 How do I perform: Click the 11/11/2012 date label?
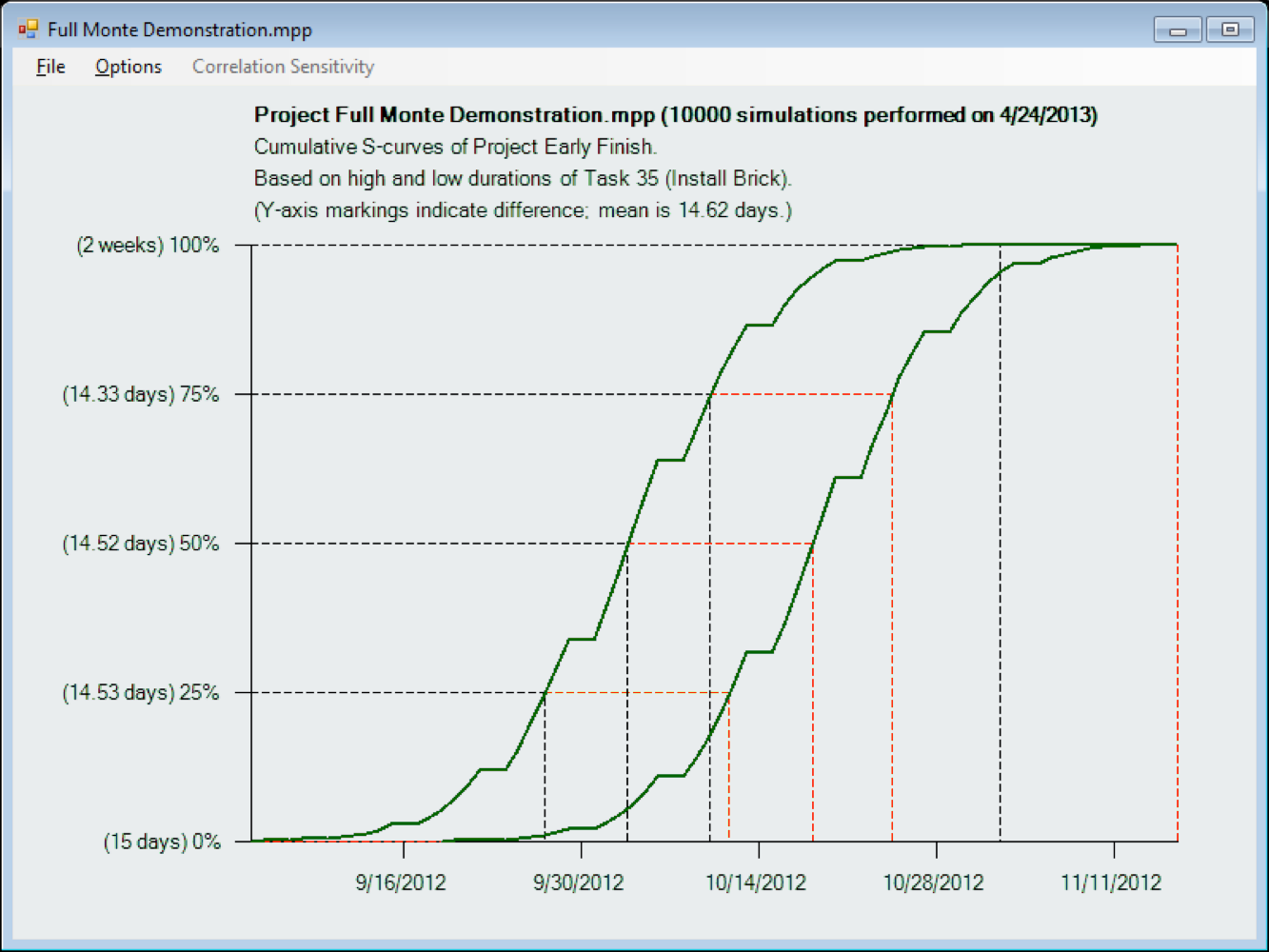[x=1112, y=883]
